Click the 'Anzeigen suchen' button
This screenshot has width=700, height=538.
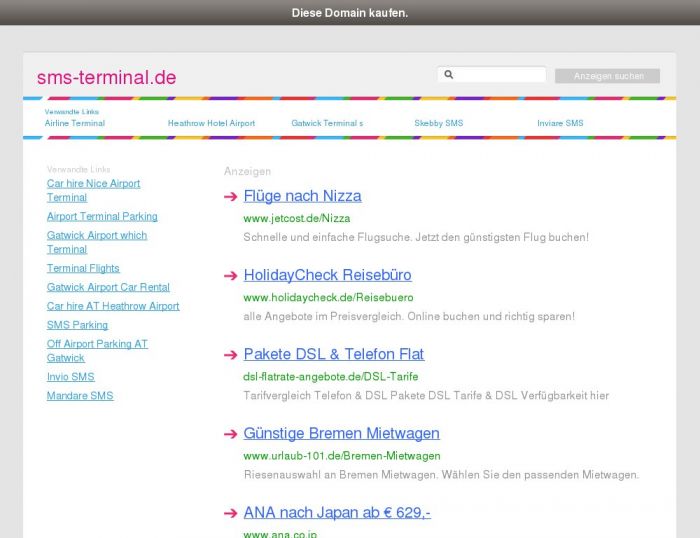tap(608, 76)
